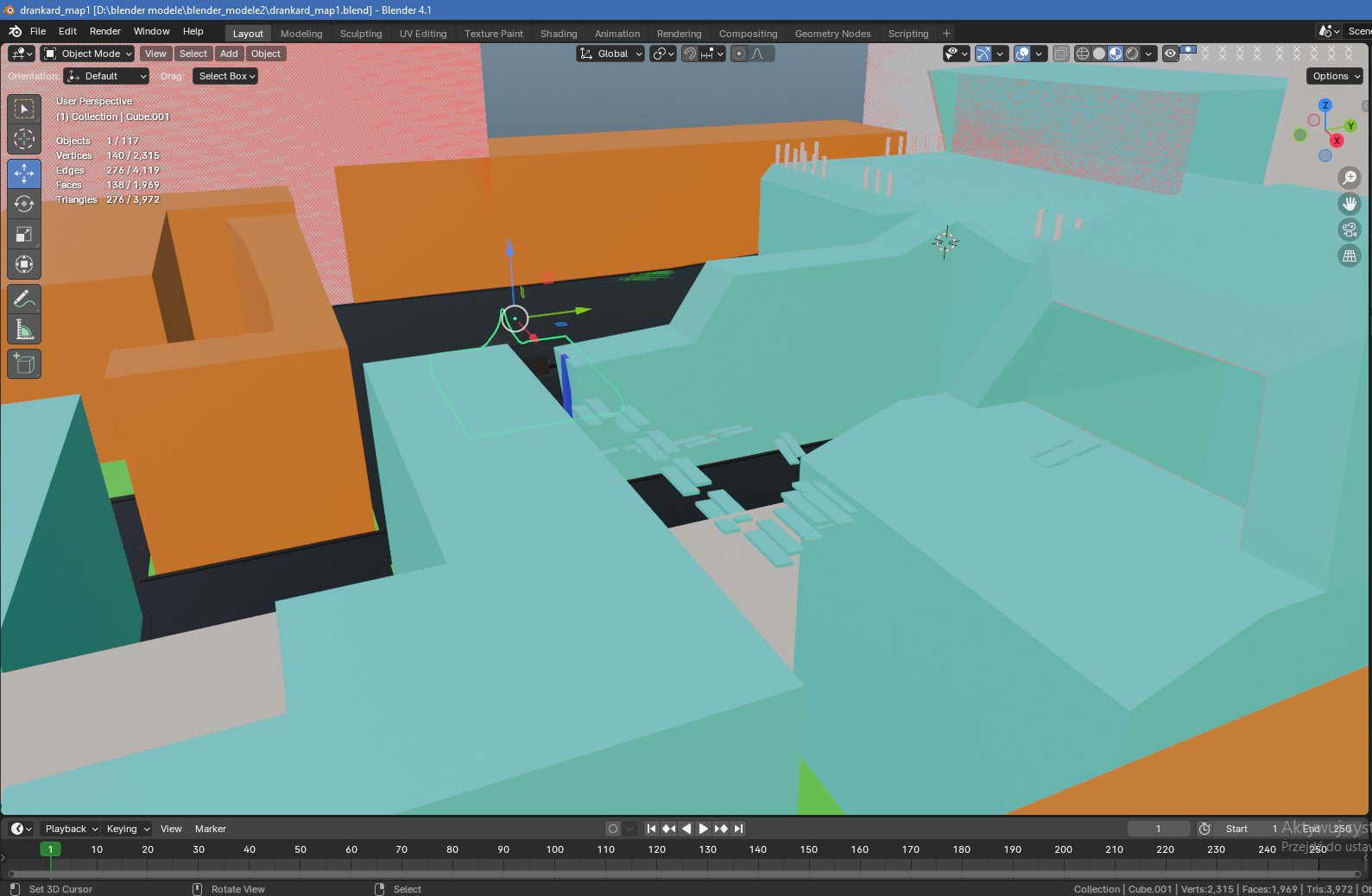Expand the Options dropdown
This screenshot has width=1372, height=896.
(1336, 76)
